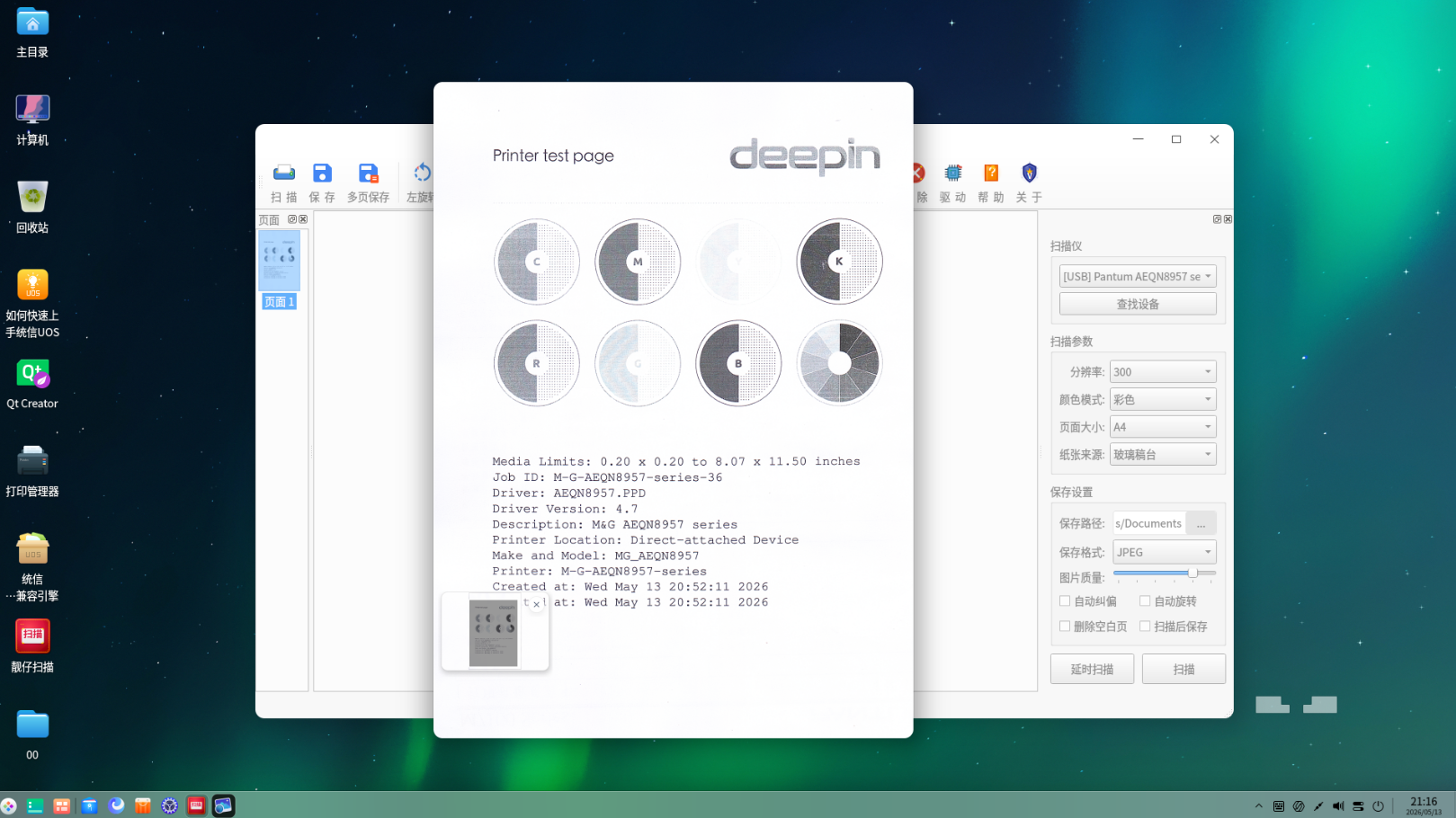1456x818 pixels.
Task: Click the power icon in system tray
Action: [x=1378, y=806]
